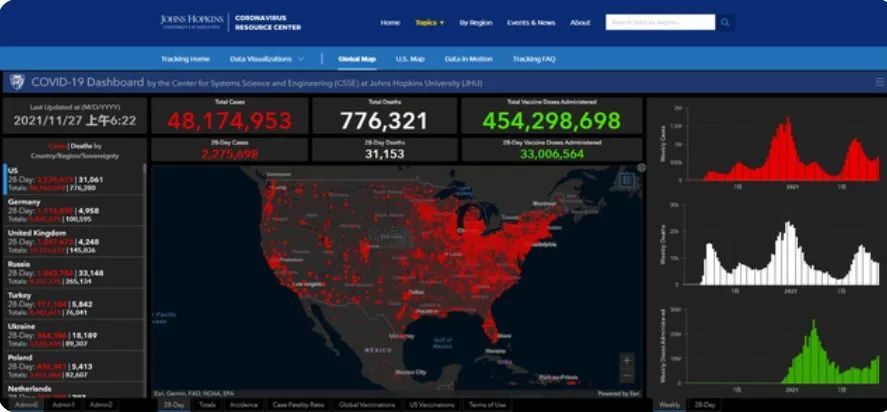Click Mexico City label on the map

(x=411, y=372)
